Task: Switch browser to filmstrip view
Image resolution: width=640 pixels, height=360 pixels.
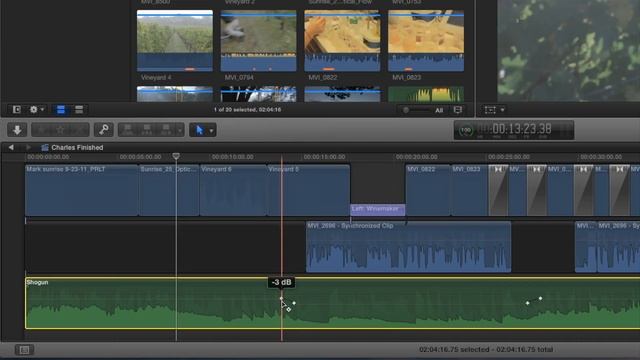Action: pos(61,109)
